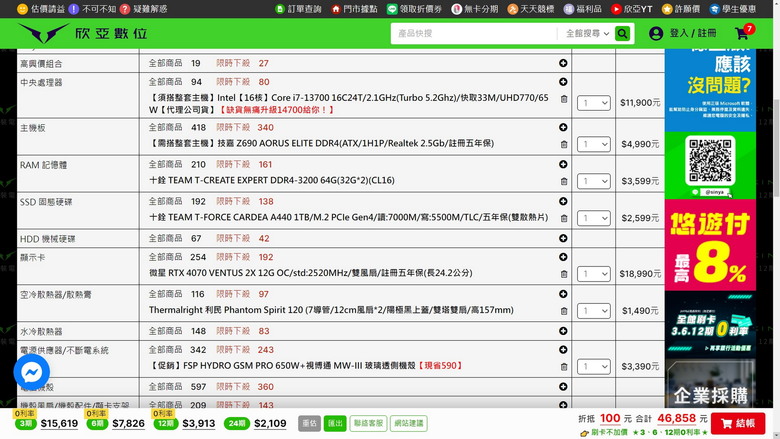Delete the Thermalright Phantom Spirit 120 item
This screenshot has height=439, width=780.
coord(564,311)
